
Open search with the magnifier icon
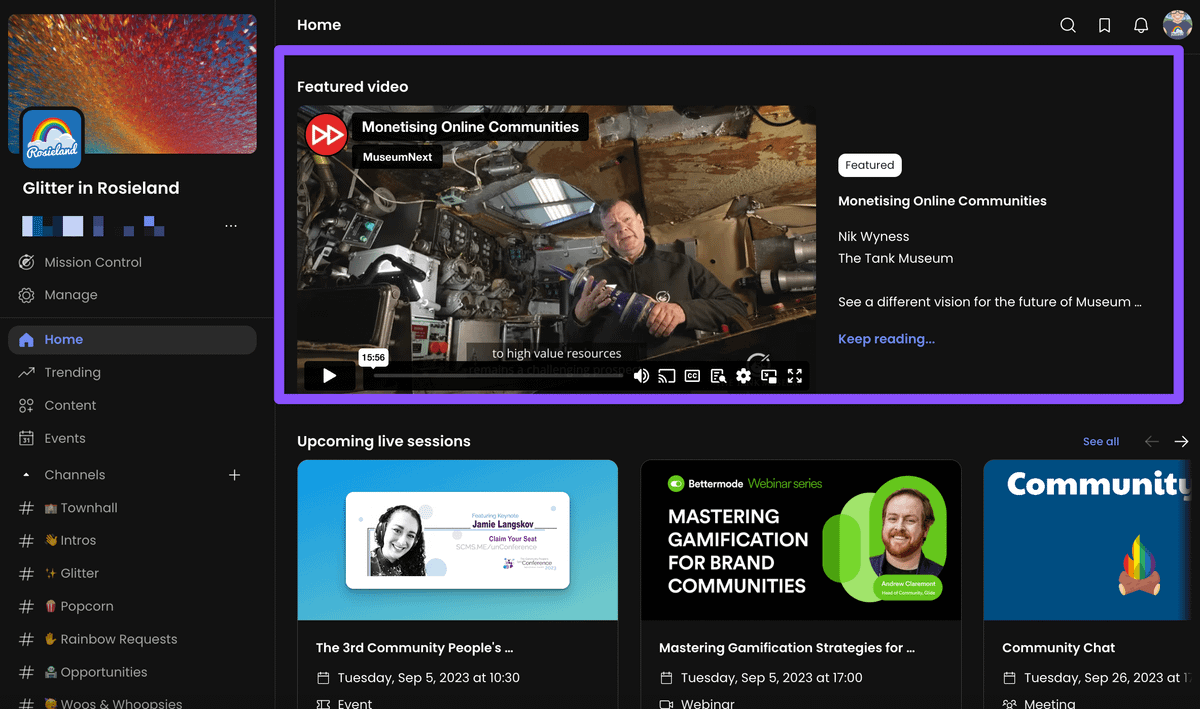[1068, 25]
